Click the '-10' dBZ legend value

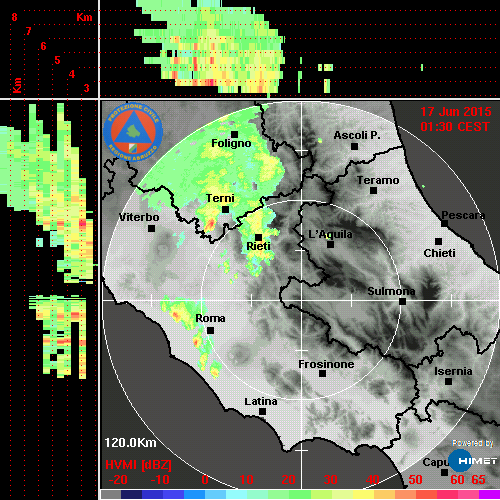point(160,480)
